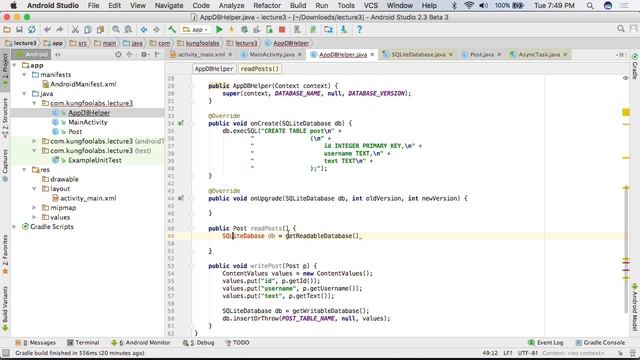The height and width of the screenshot is (360, 640).
Task: Open the SDK Manager download icon
Action: pos(344,29)
